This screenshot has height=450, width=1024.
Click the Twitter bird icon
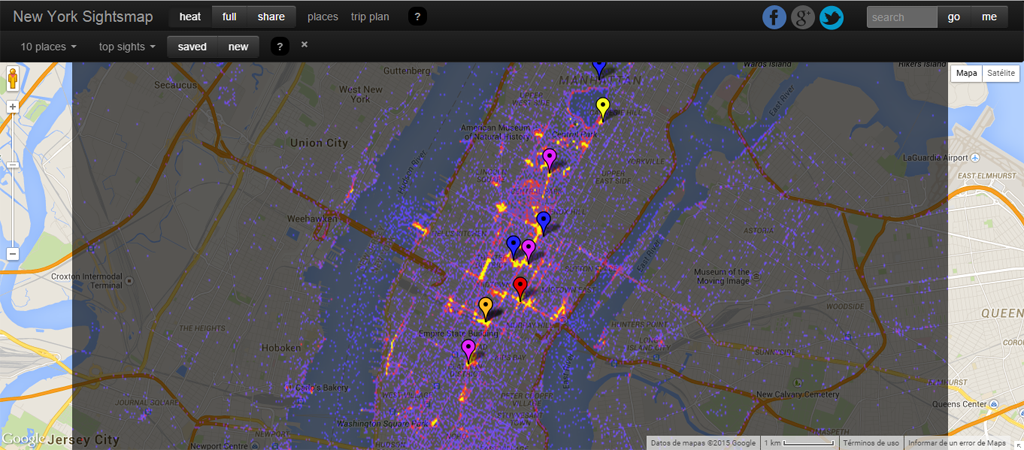(832, 17)
